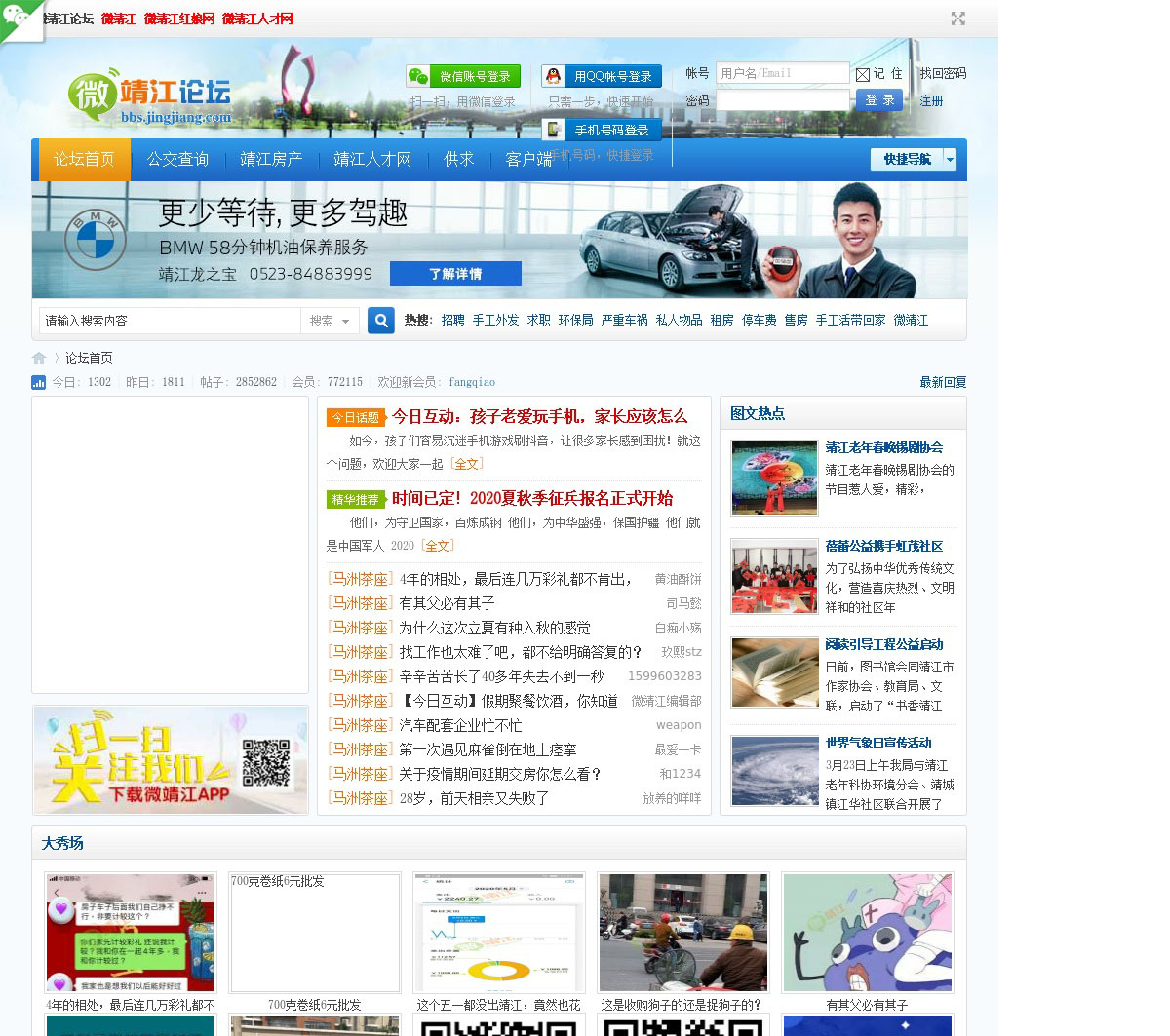The width and height of the screenshot is (1170, 1036).
Task: Open thread 28岁，前天相亲又失败了
Action: click(474, 798)
